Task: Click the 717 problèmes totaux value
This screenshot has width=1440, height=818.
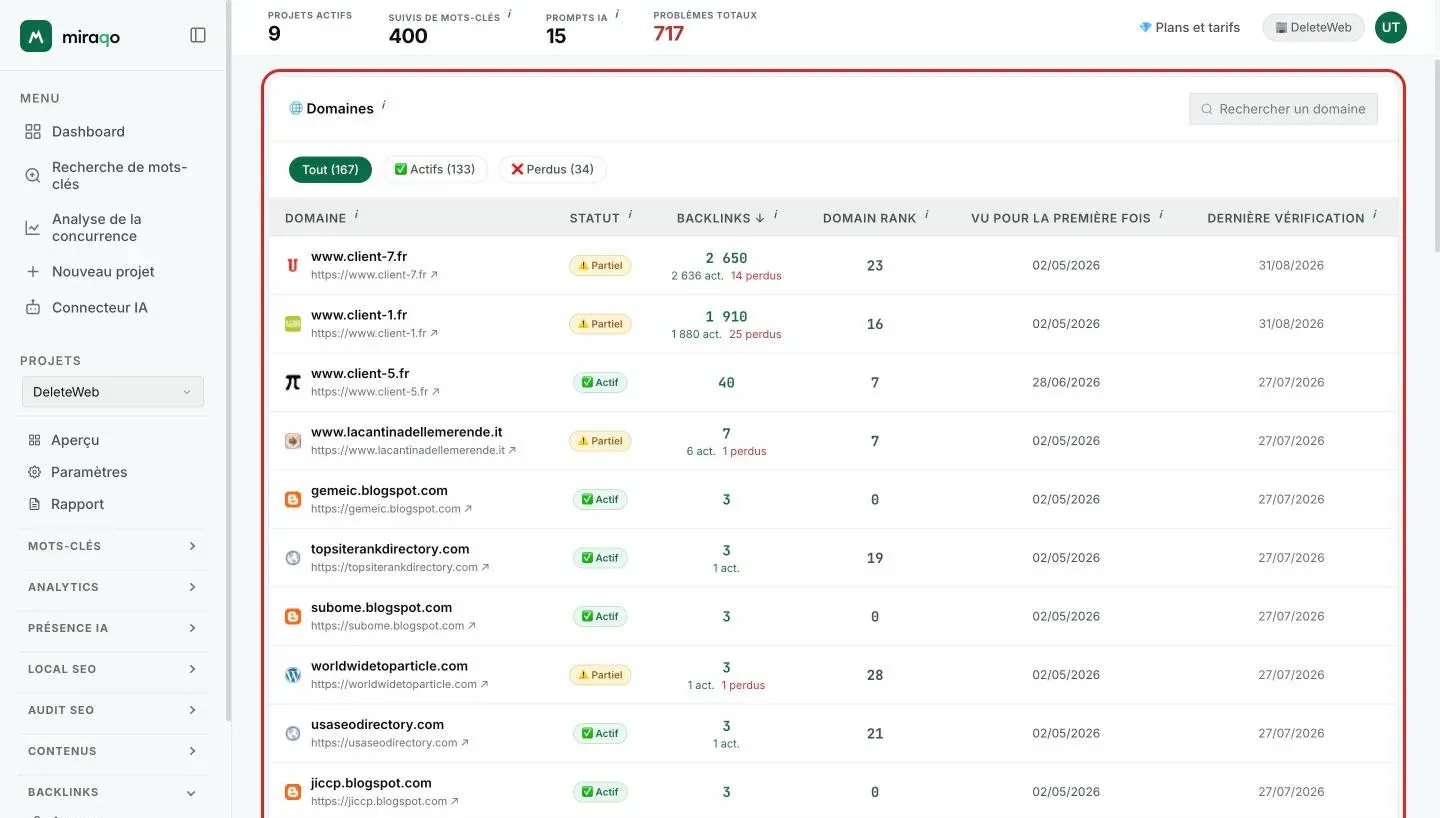Action: 669,34
